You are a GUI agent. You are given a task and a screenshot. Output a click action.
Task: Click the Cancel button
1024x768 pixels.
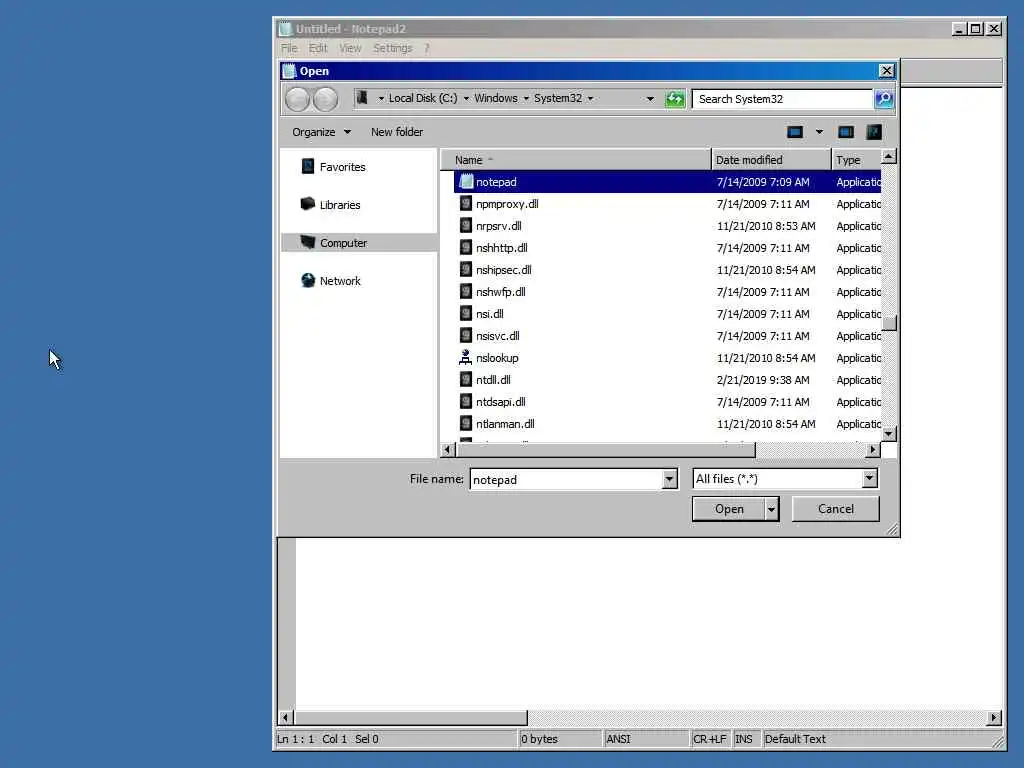836,509
